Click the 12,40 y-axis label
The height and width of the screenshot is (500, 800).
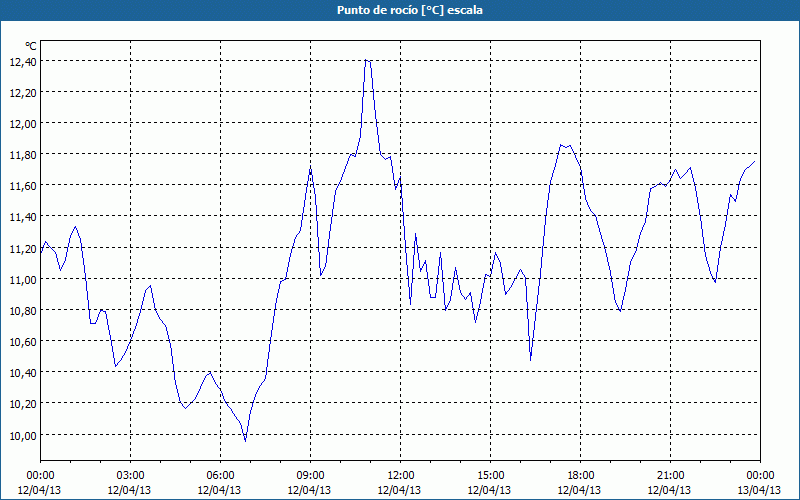23,62
